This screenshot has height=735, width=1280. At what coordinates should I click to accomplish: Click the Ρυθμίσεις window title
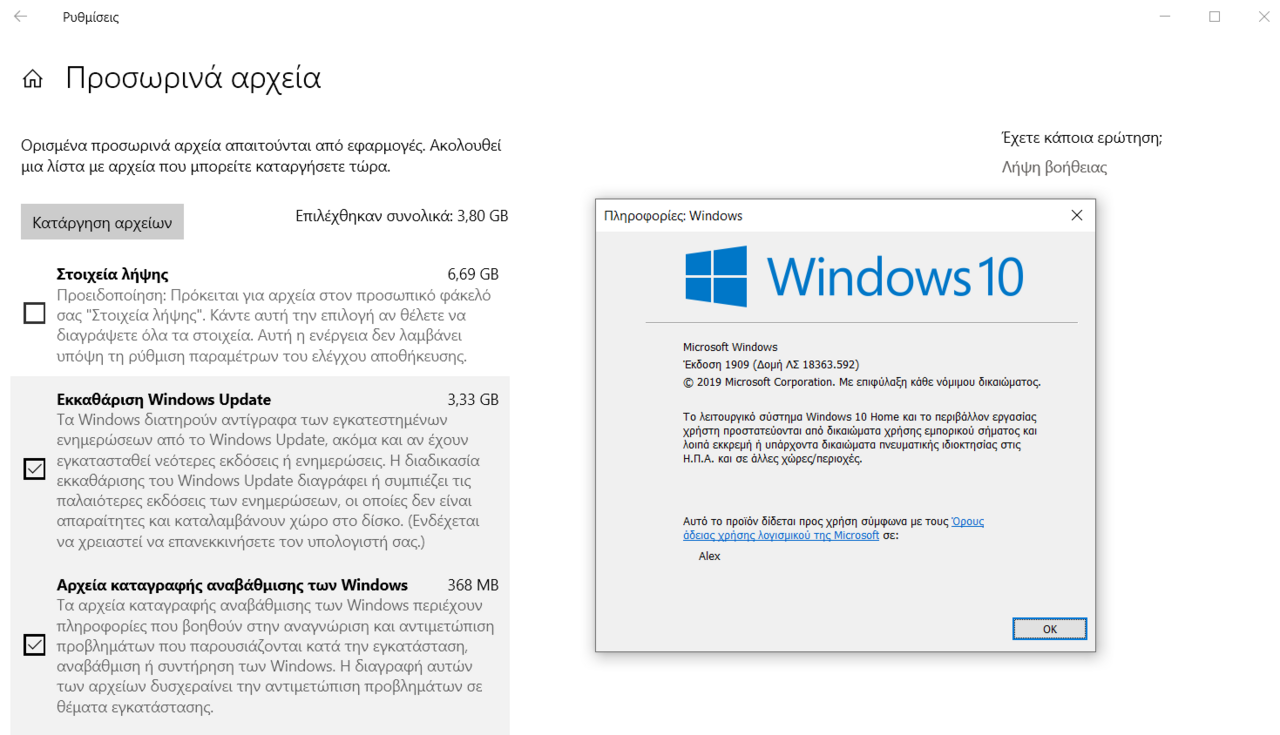[91, 17]
